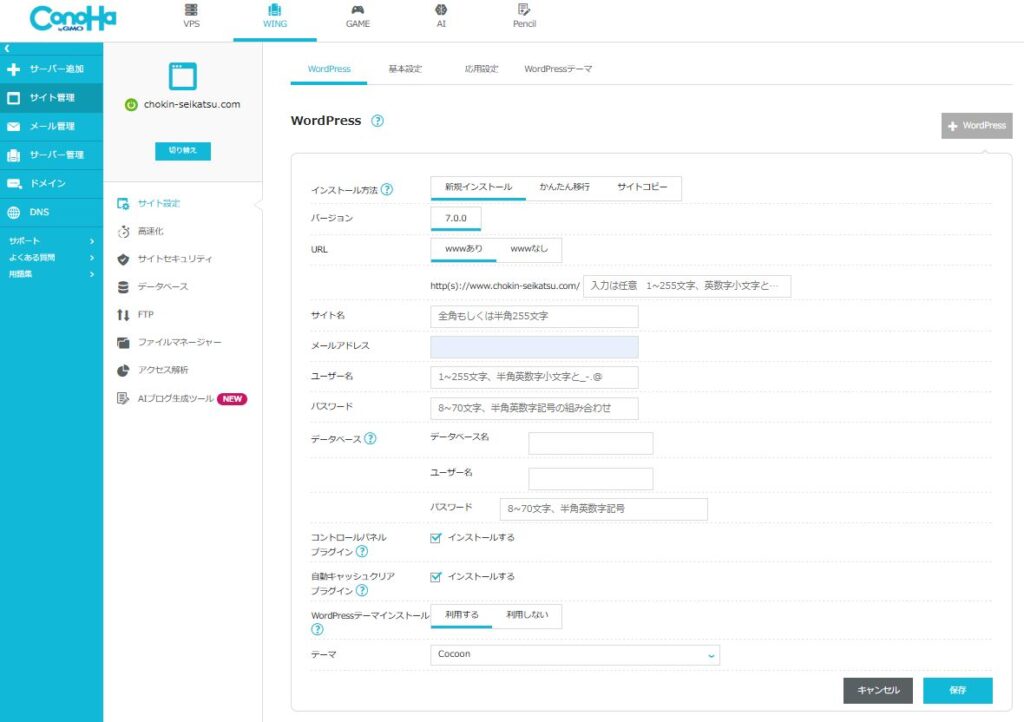The height and width of the screenshot is (722, 1024).
Task: Click the ファイルマネージャー folder icon
Action: pos(123,343)
